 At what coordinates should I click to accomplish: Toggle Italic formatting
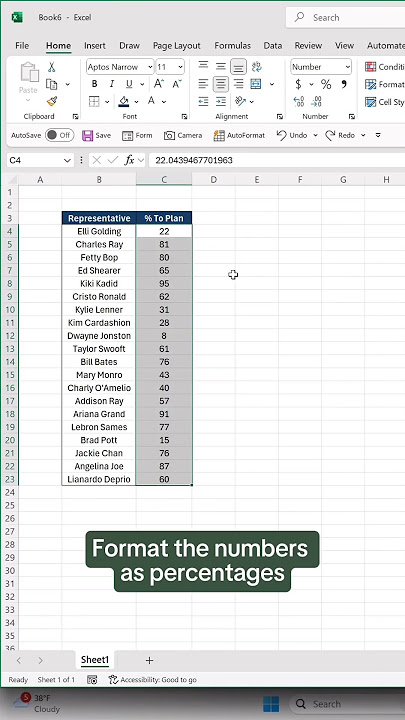click(x=112, y=84)
